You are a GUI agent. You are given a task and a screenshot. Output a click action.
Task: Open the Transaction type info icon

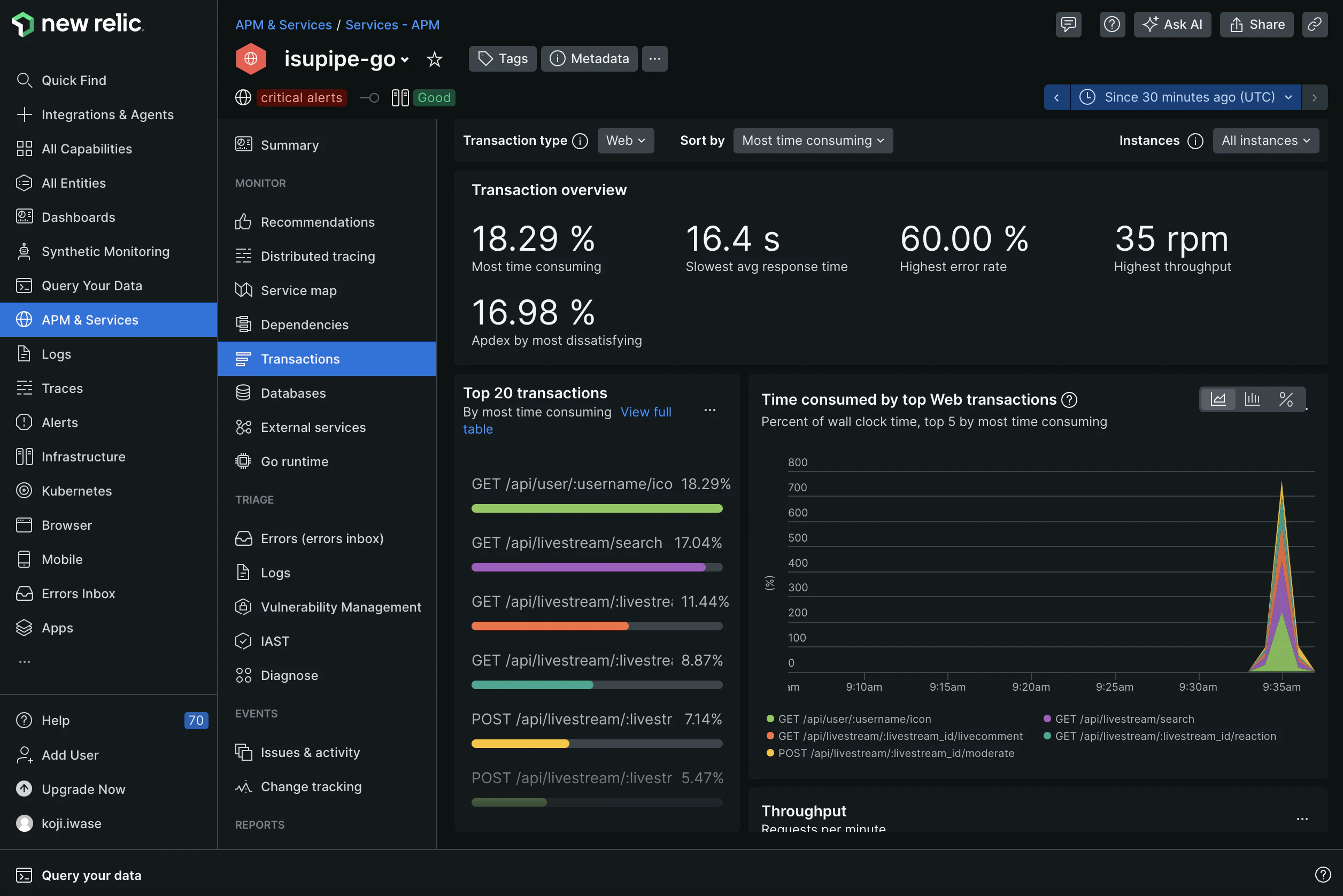point(580,141)
